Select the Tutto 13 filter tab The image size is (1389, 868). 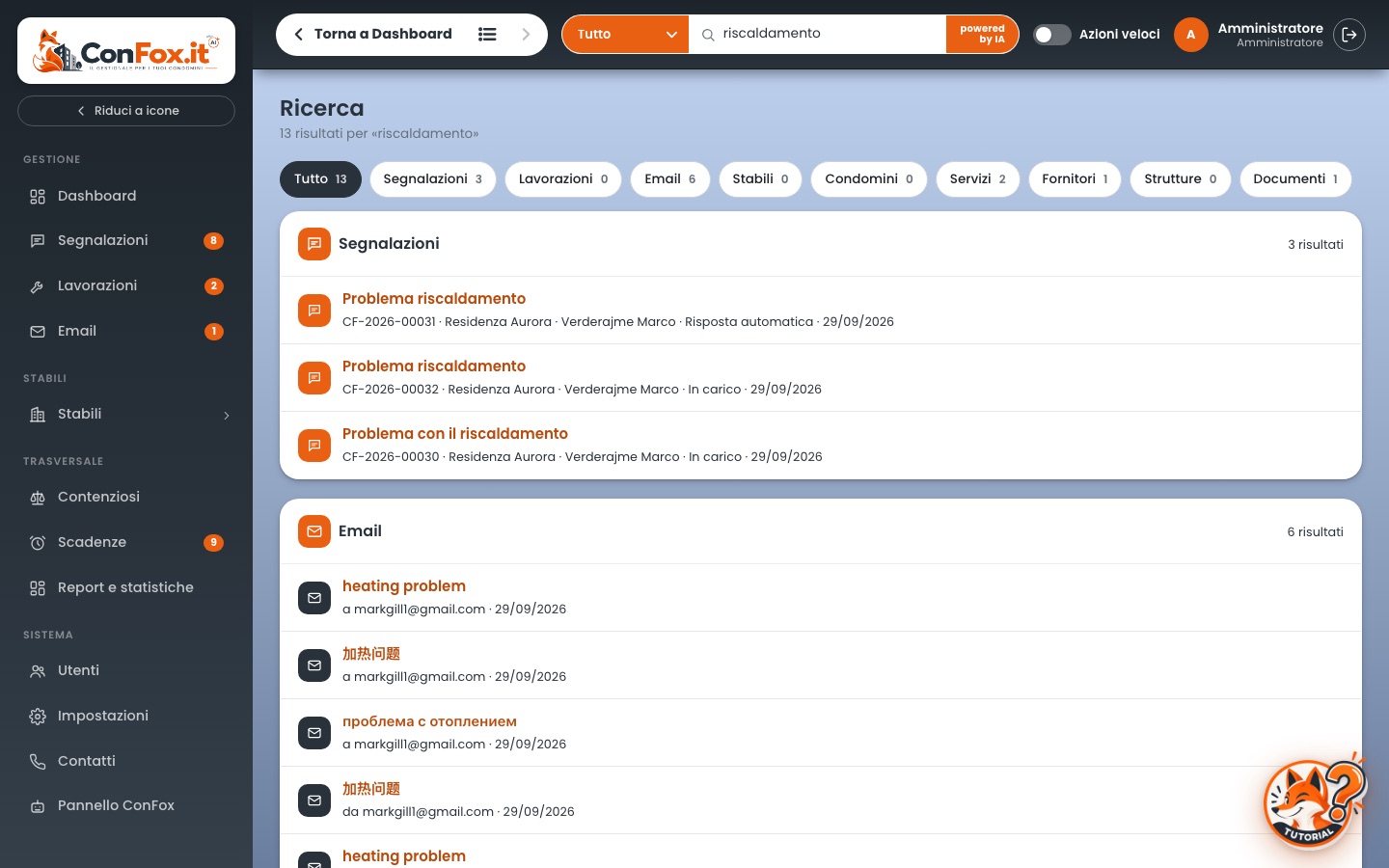click(320, 179)
